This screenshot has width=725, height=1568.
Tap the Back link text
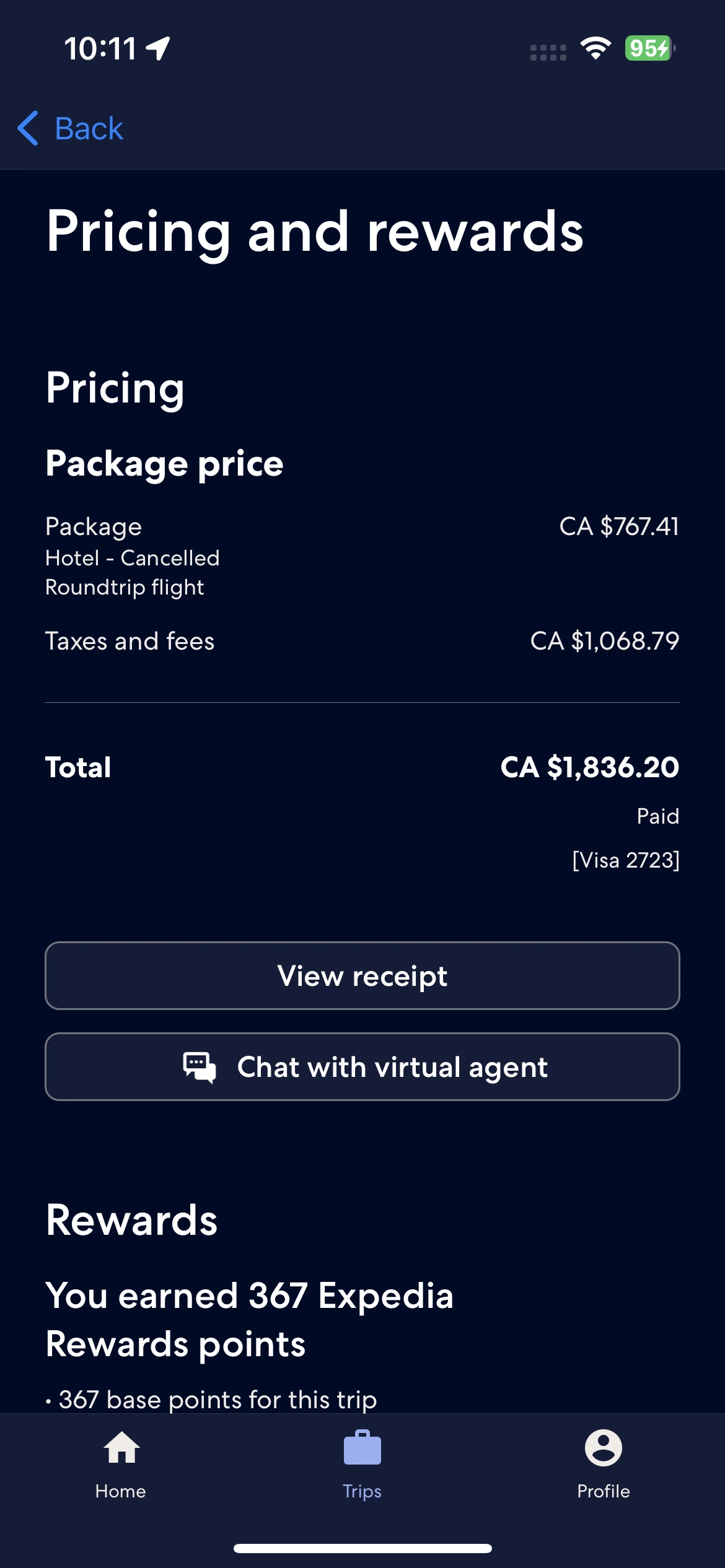click(89, 129)
